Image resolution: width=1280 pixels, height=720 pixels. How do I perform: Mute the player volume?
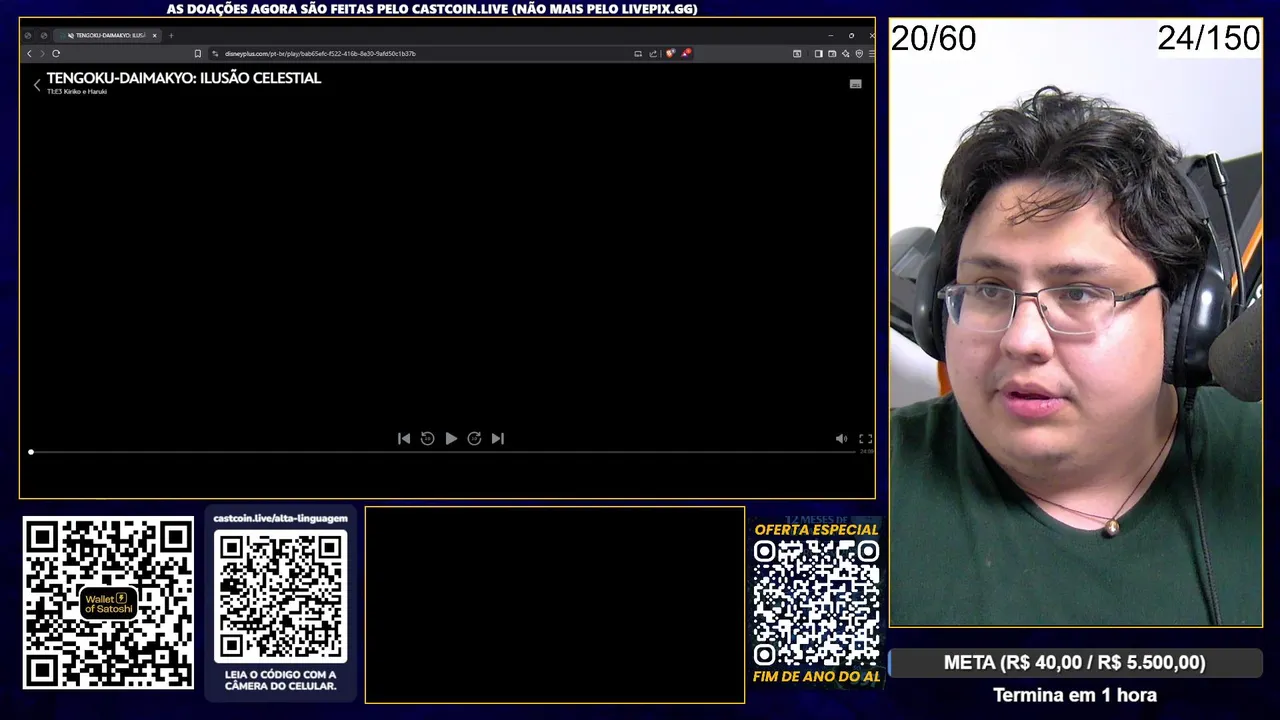coord(841,438)
